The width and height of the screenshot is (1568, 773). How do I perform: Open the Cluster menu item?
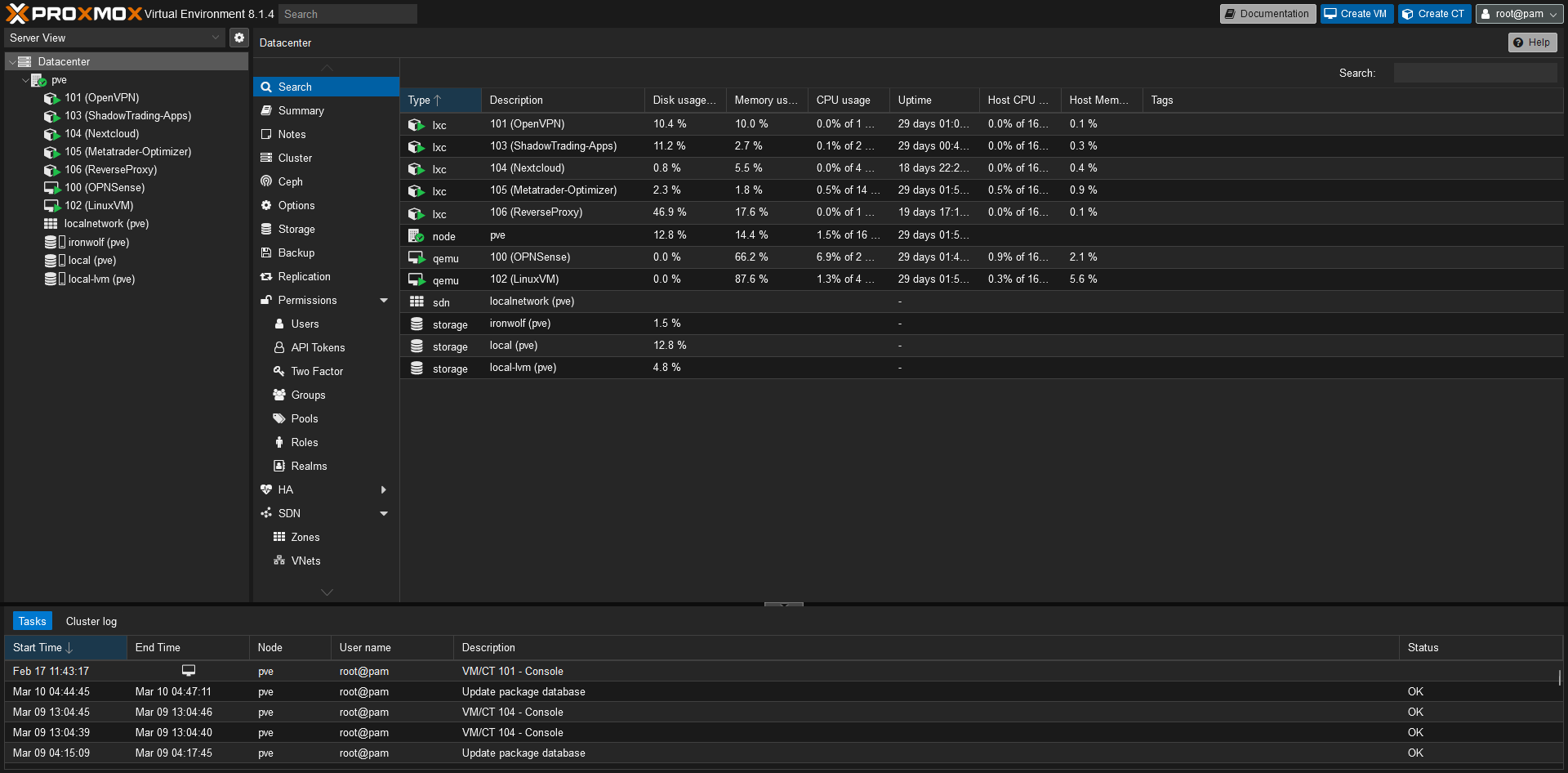[x=326, y=158]
